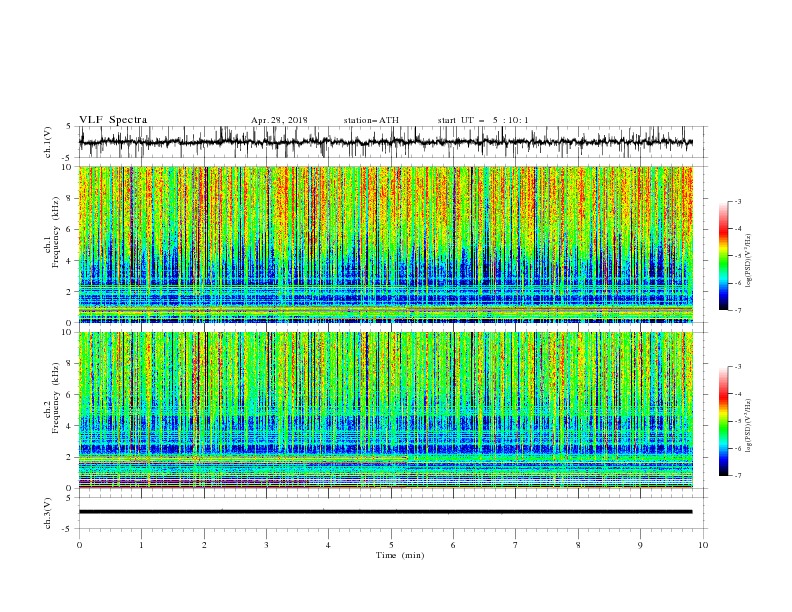
Task: Click the log(PSD) label beside ch.2 colorbar
Action: 749,426
